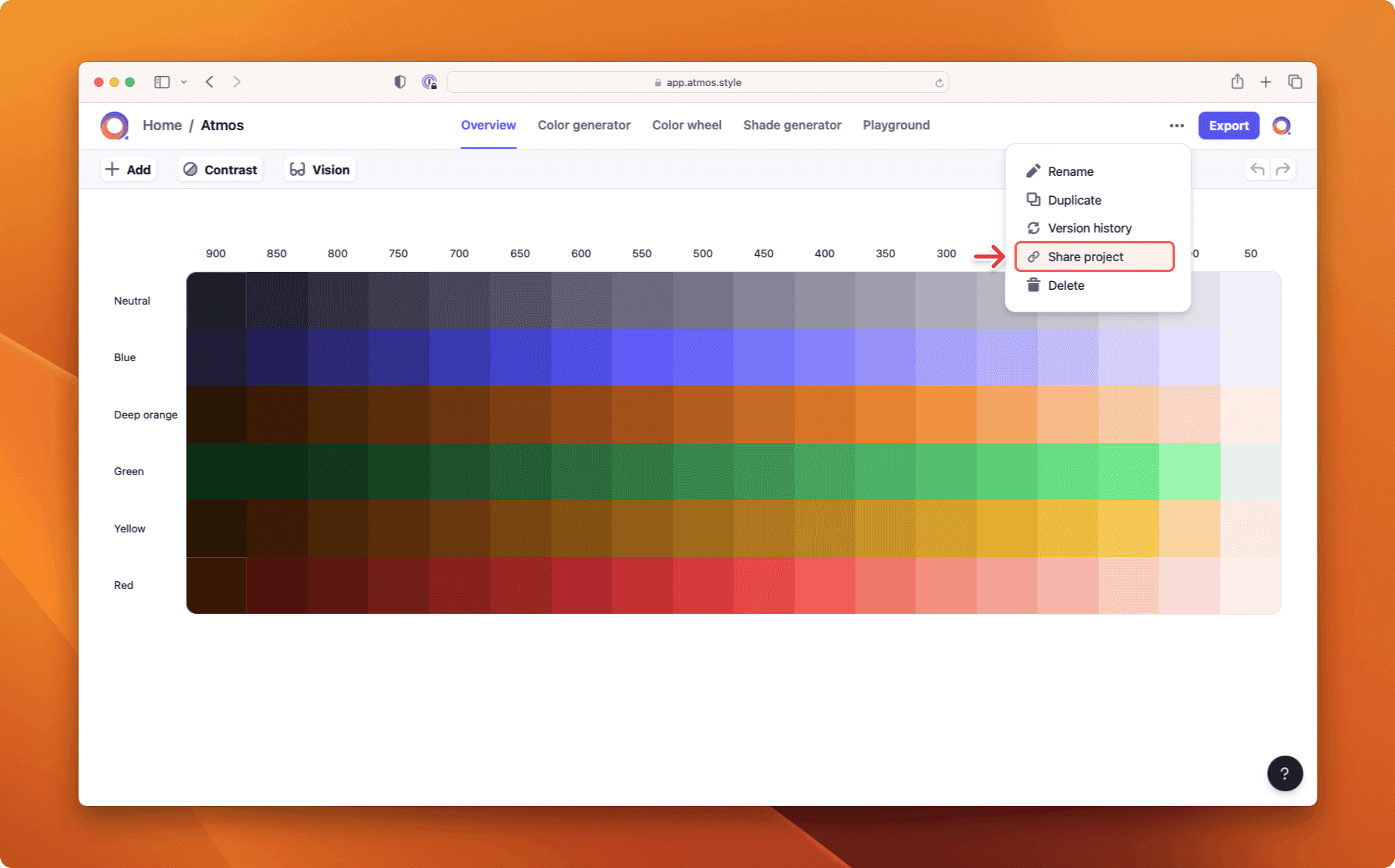
Task: Toggle the Contrast checking mode
Action: point(220,169)
